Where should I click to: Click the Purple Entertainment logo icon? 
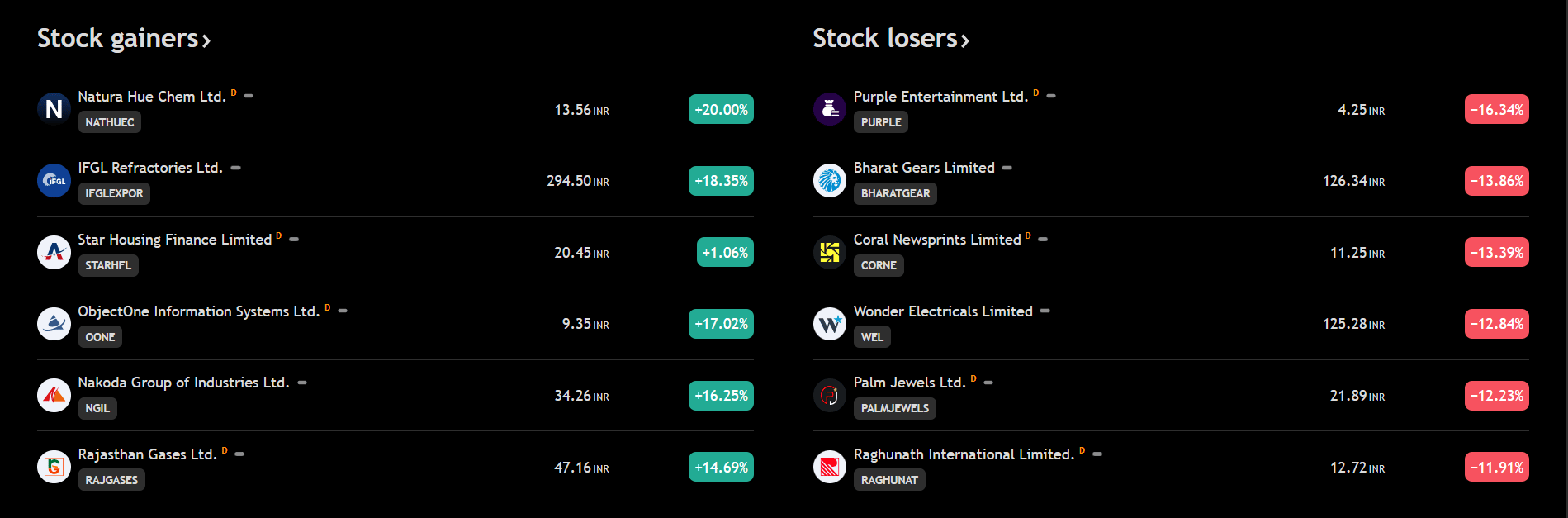[x=829, y=109]
